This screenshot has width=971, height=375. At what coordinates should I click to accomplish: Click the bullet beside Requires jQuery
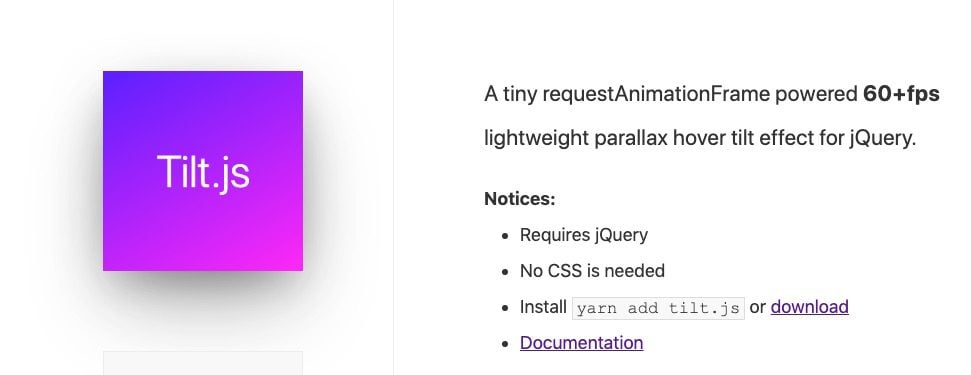point(507,236)
